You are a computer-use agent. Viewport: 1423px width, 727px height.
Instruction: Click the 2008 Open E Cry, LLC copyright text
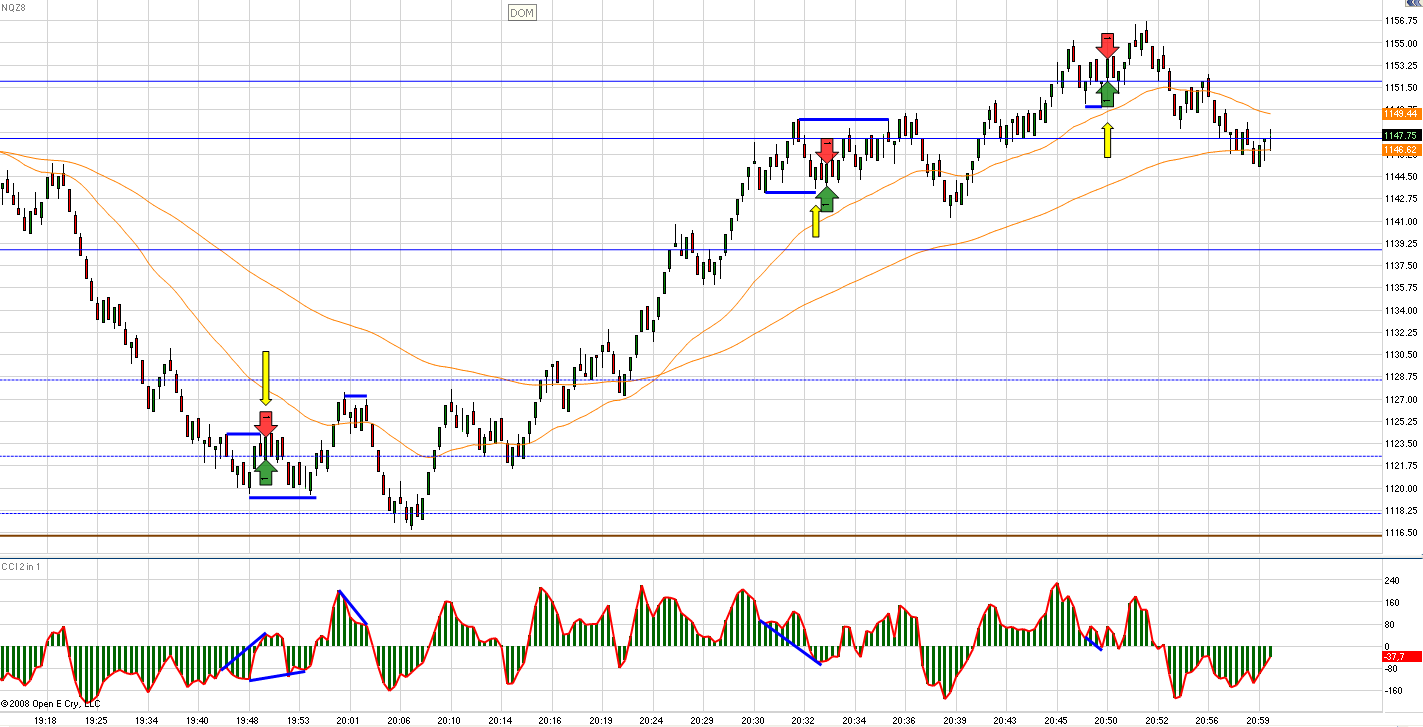51,703
